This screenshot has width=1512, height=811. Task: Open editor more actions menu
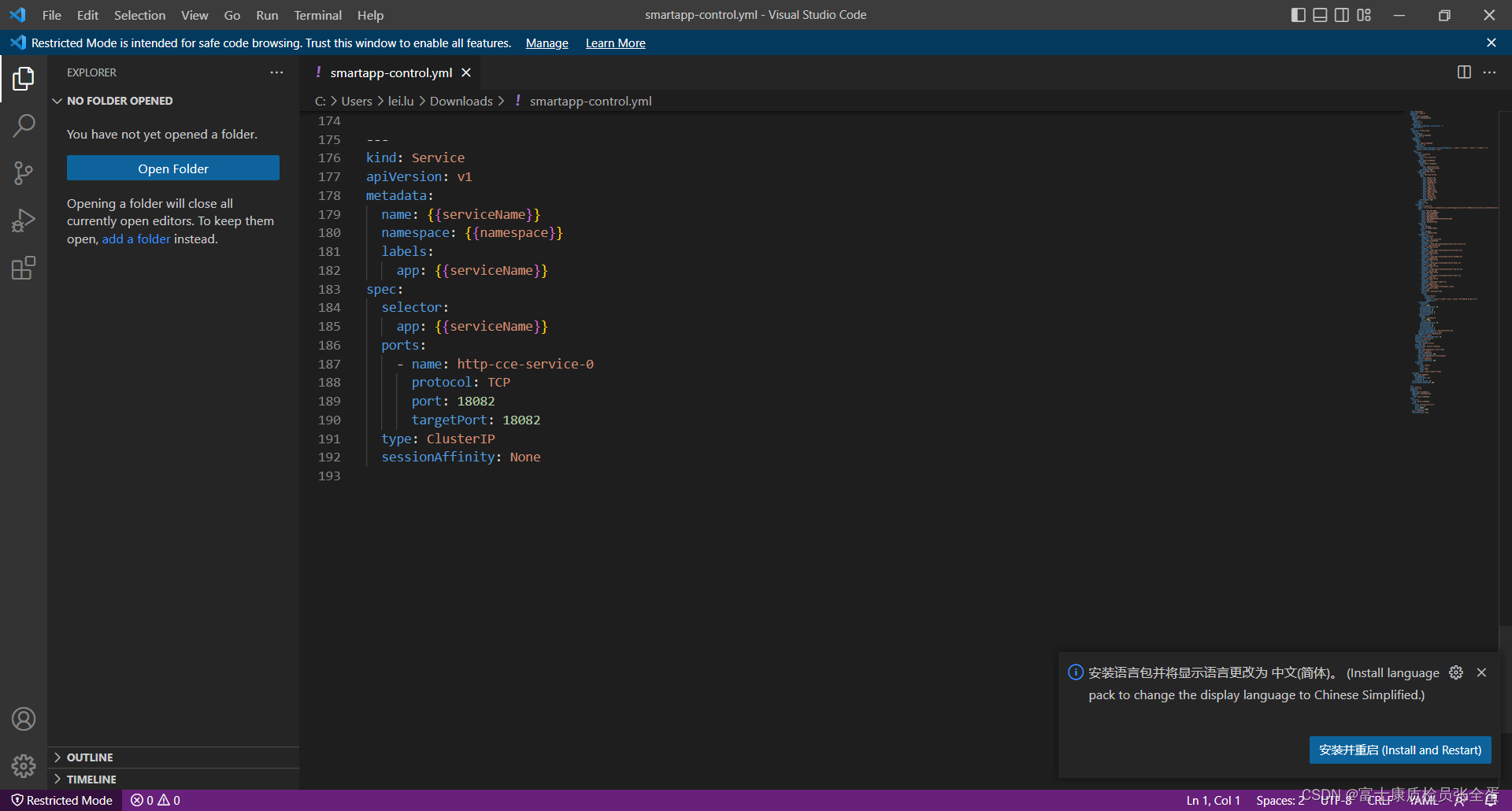(x=1489, y=72)
